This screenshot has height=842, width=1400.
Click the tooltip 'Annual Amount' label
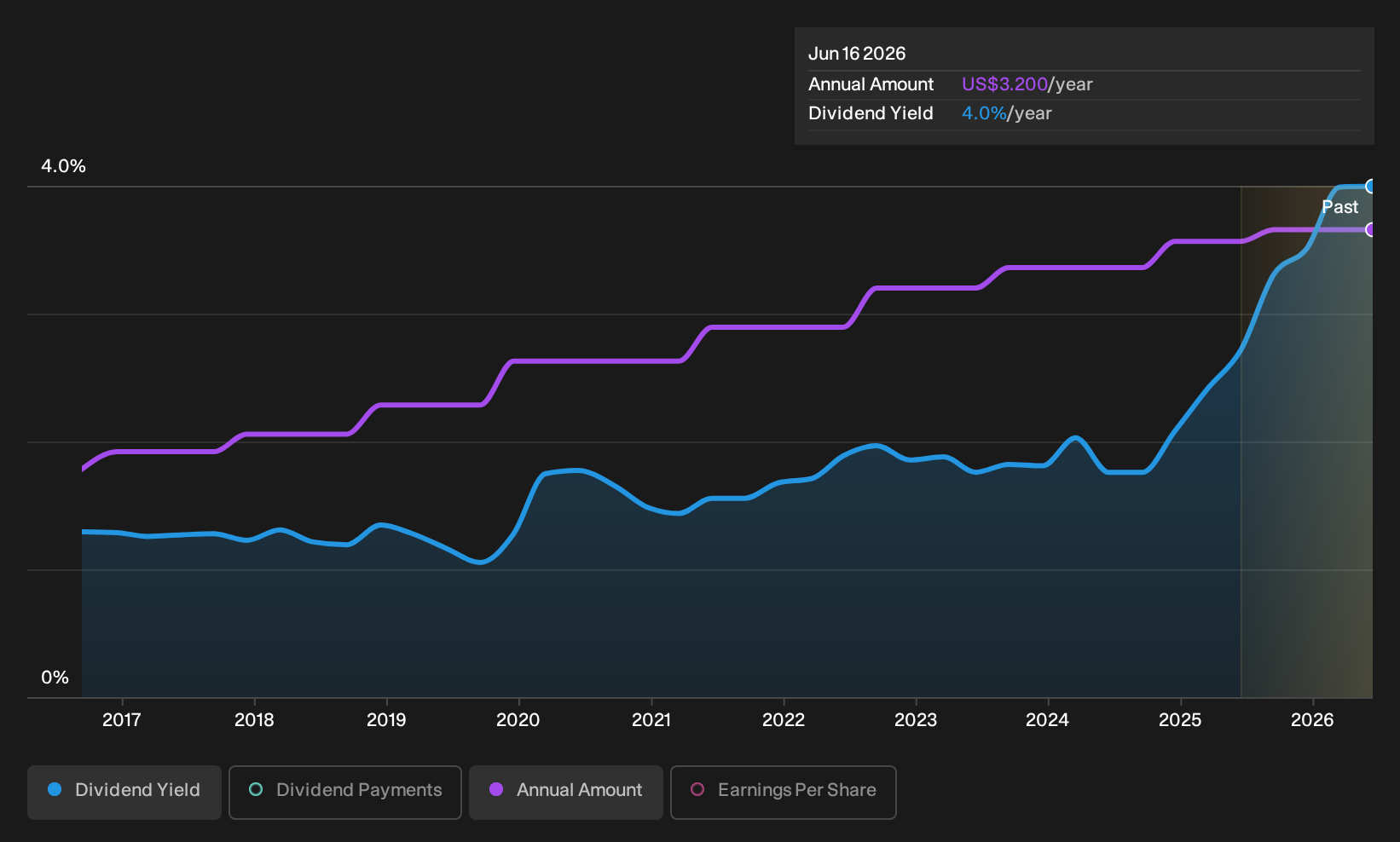[871, 84]
